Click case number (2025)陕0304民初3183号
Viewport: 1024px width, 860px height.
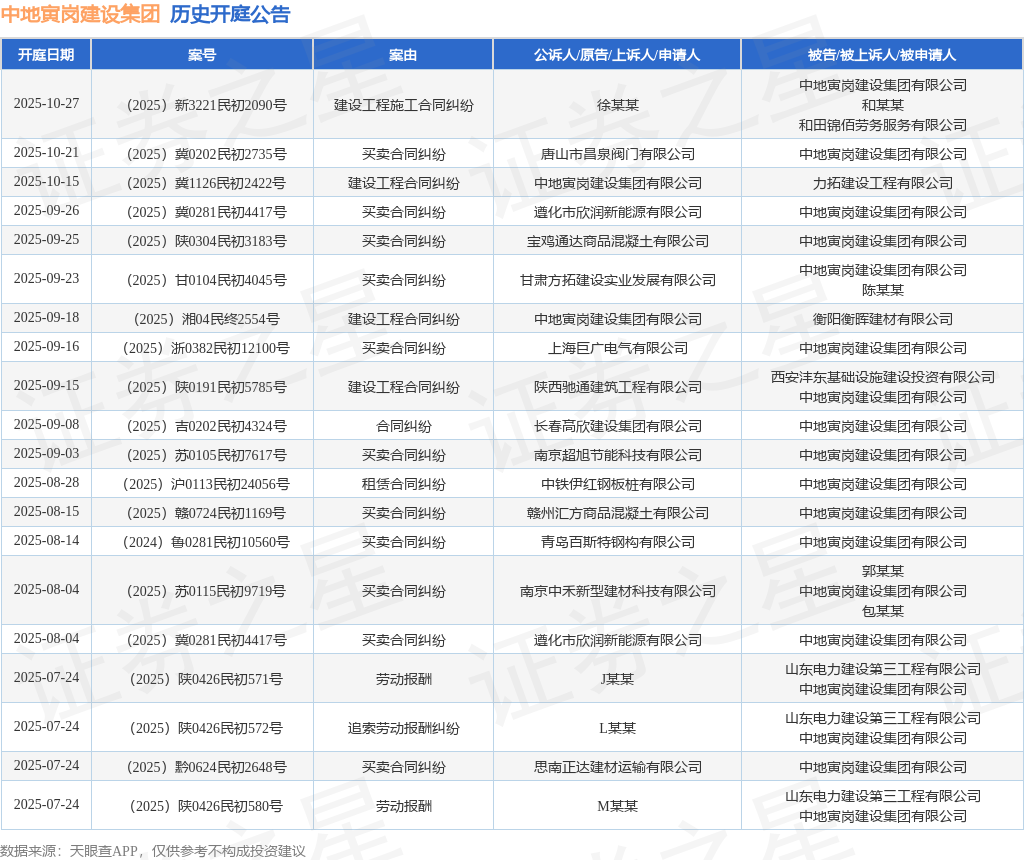[206, 242]
